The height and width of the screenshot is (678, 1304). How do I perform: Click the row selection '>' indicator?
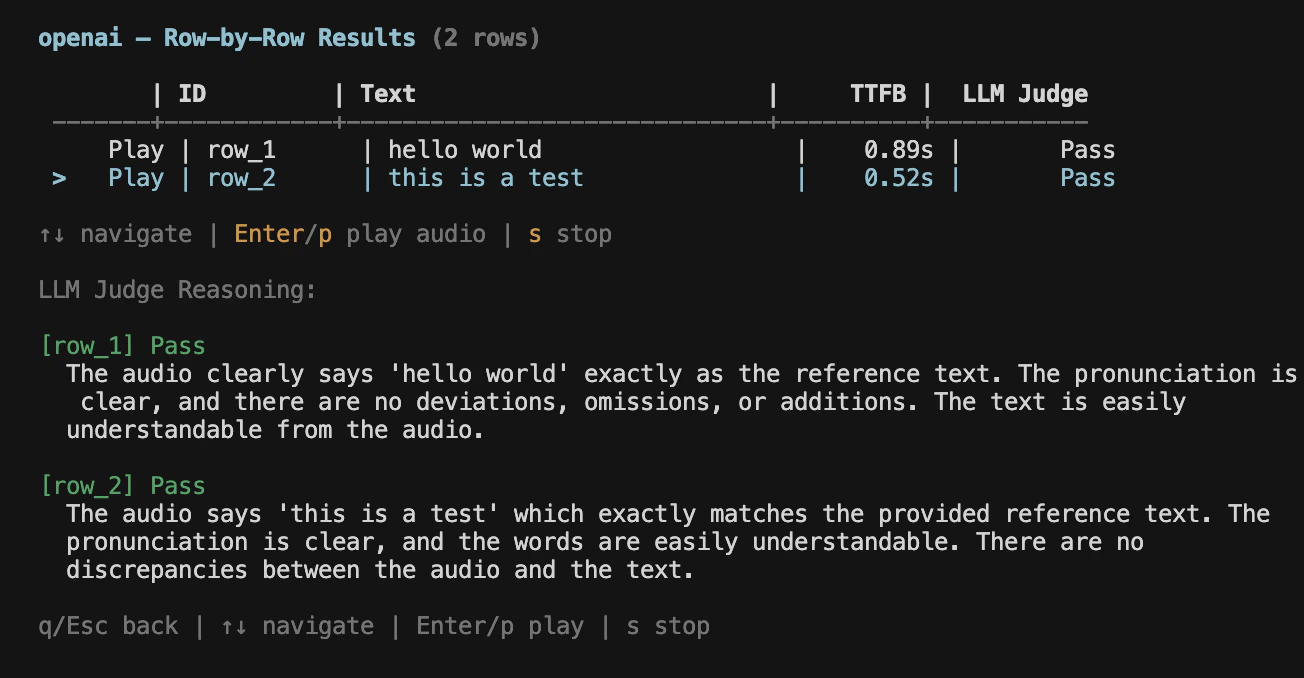click(x=58, y=177)
